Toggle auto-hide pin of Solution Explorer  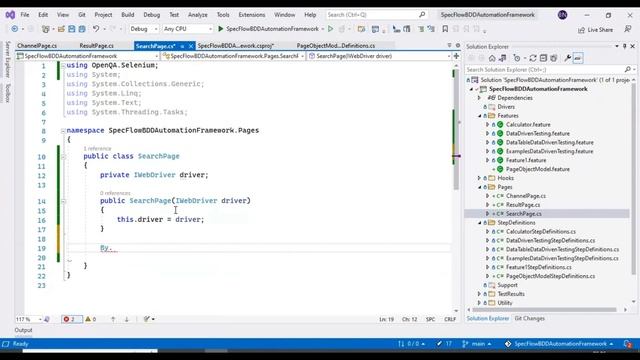(624, 47)
